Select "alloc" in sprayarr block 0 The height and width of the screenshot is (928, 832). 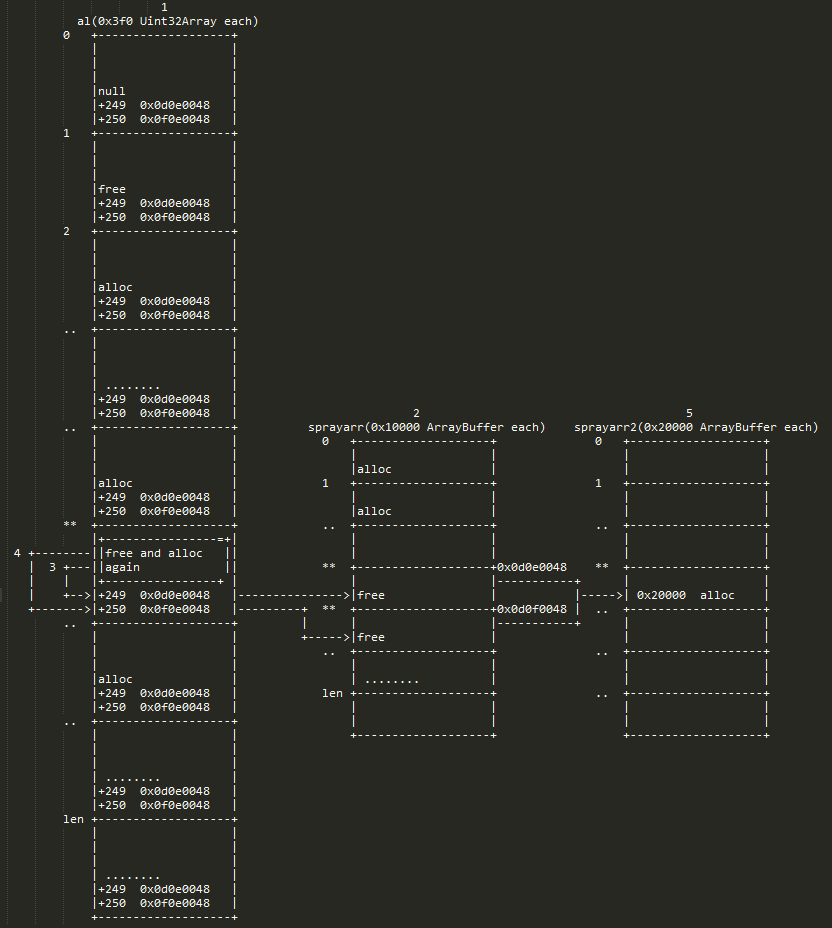click(x=374, y=469)
